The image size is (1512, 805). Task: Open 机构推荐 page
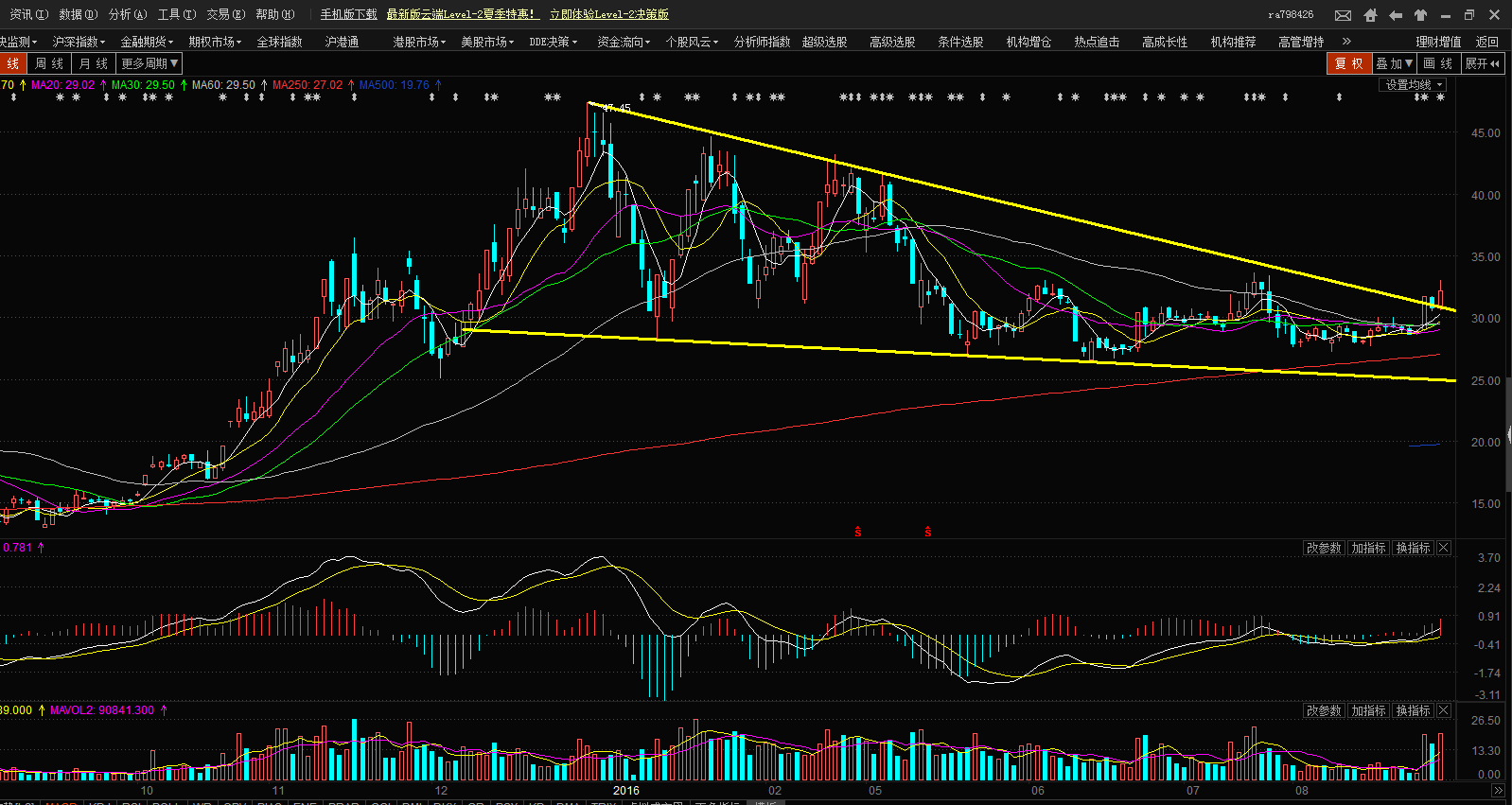(1233, 42)
